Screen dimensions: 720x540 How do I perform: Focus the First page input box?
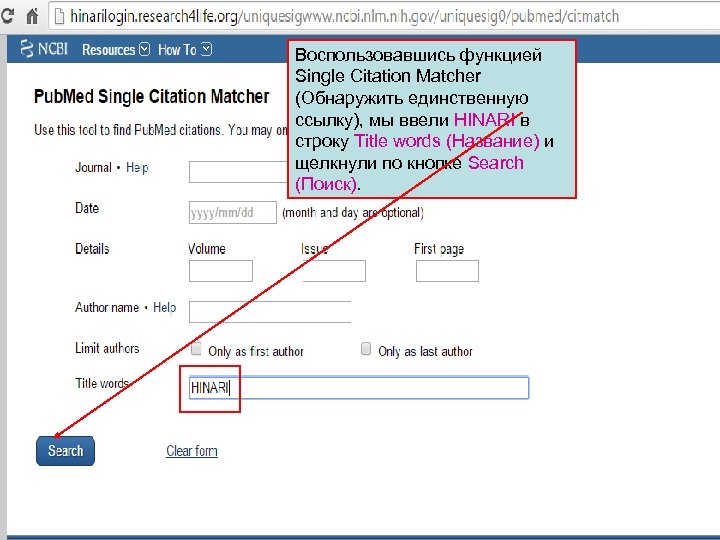[x=447, y=271]
